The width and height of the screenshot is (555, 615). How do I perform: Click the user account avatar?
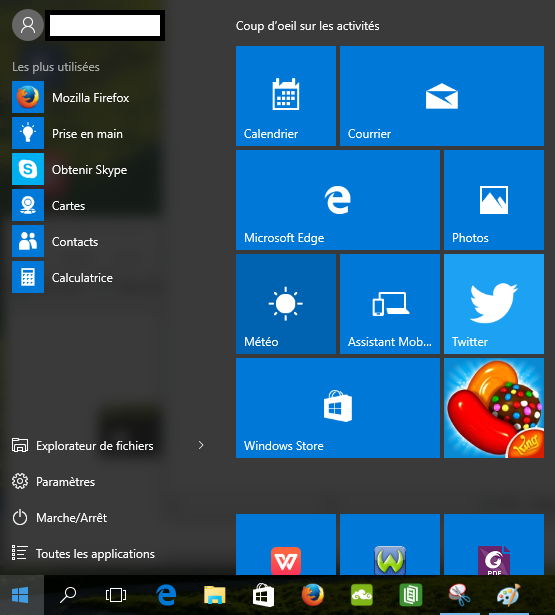pos(27,25)
